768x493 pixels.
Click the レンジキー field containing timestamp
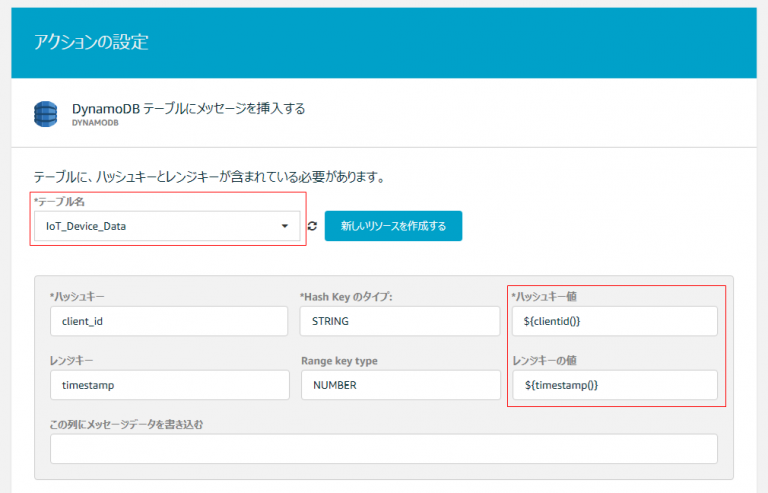[169, 385]
